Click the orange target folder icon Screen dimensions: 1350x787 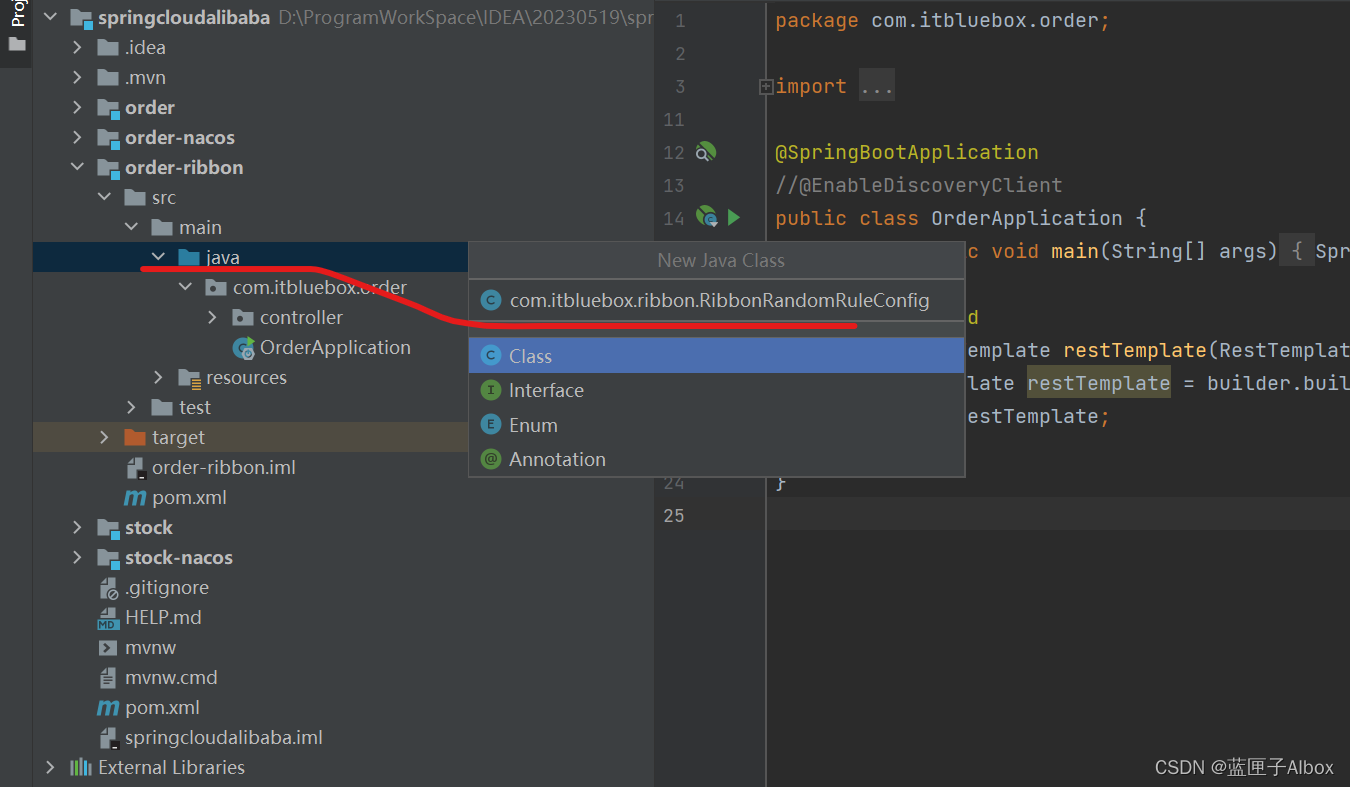tap(135, 438)
